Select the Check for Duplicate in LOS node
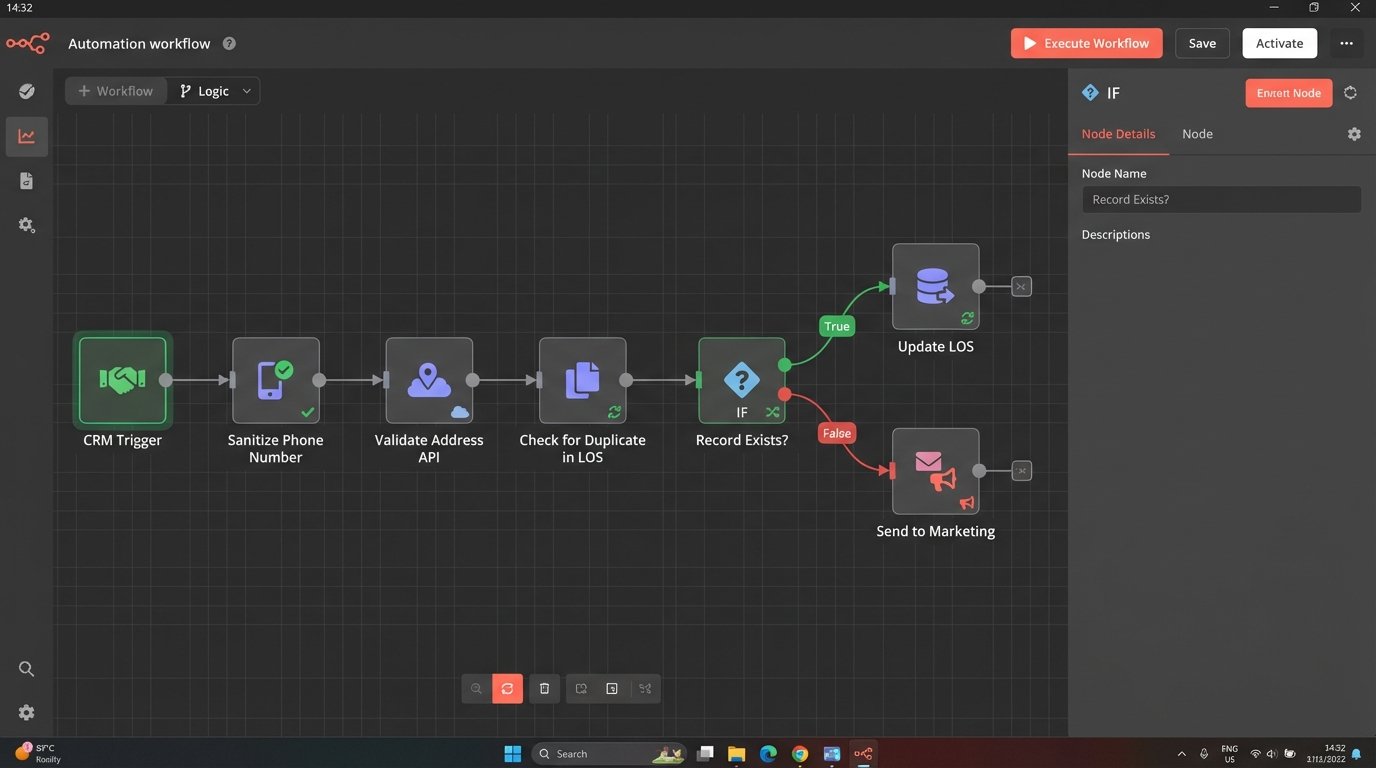The width and height of the screenshot is (1376, 768). [582, 380]
